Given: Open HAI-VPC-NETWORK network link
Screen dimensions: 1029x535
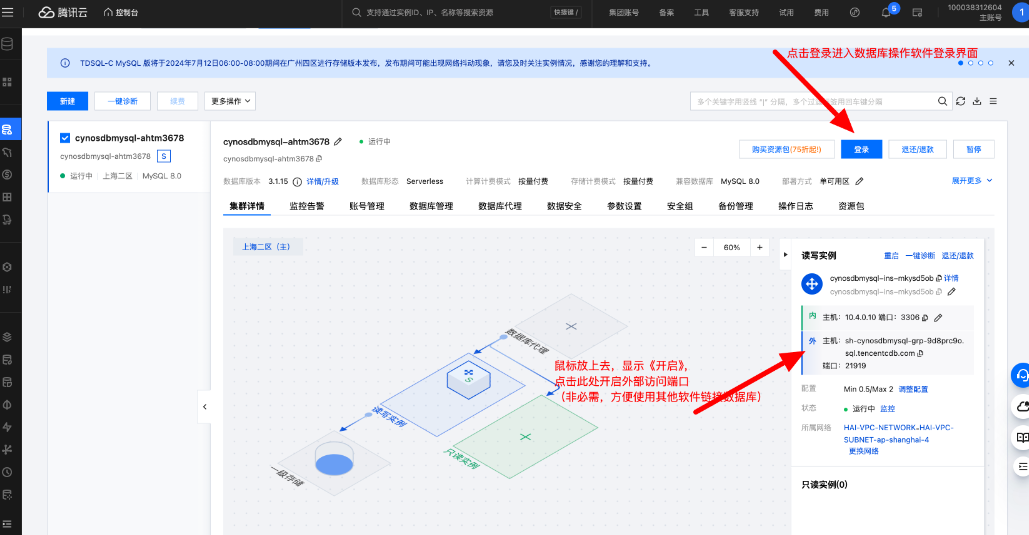Looking at the screenshot, I should [x=898, y=433].
